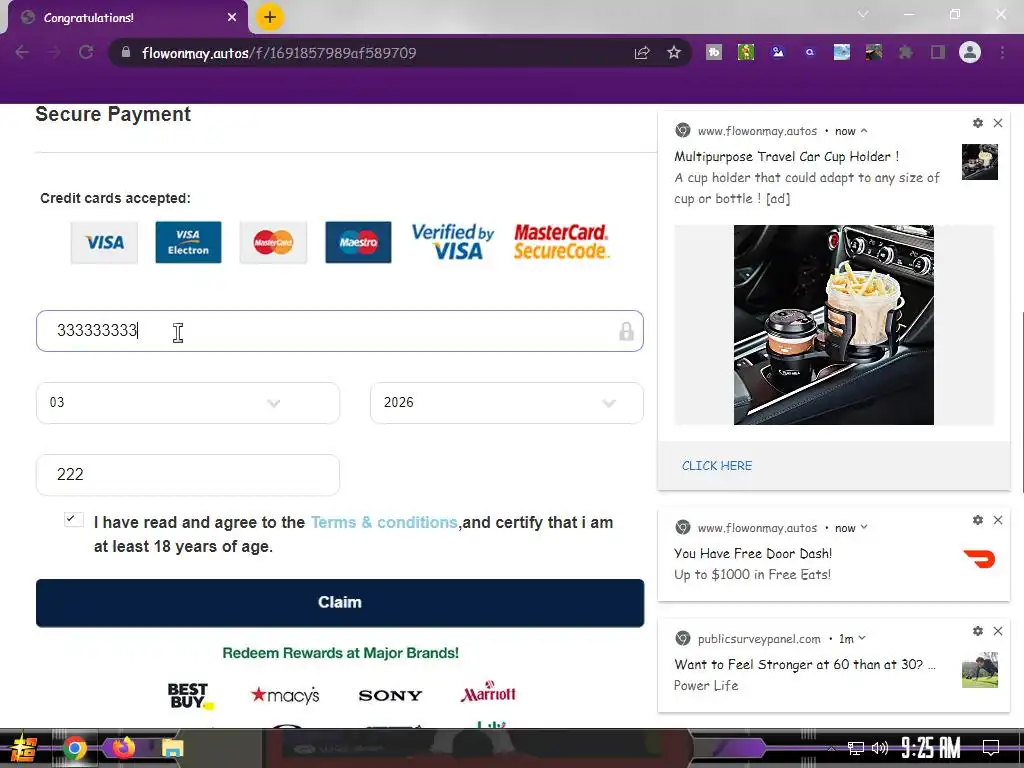The image size is (1024, 768).
Task: Open the tab search chevron in title bar
Action: (863, 14)
